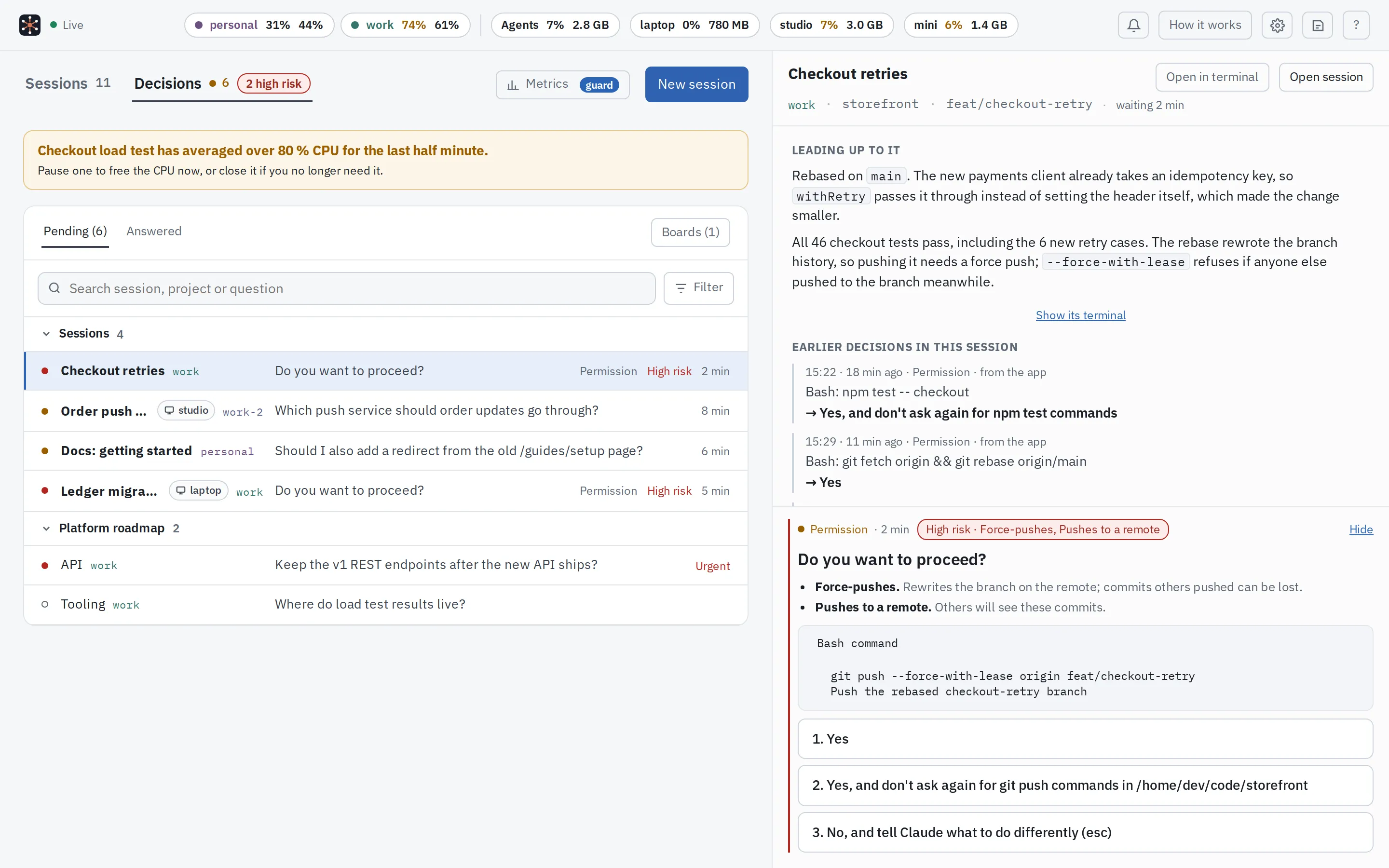
Task: Choose Yes, don't ask again for git push
Action: click(1085, 786)
